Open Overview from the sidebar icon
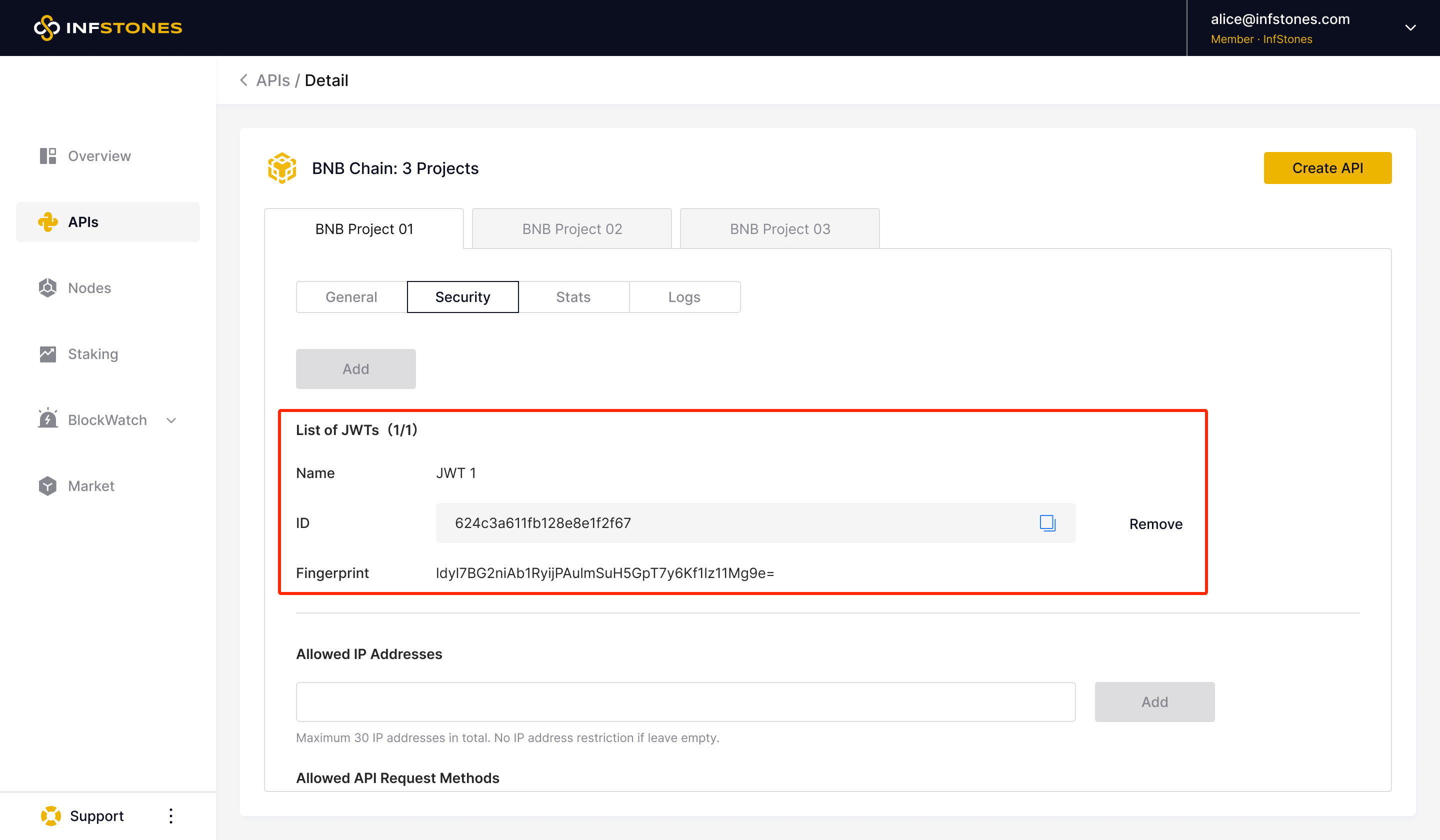The width and height of the screenshot is (1440, 840). [x=48, y=156]
